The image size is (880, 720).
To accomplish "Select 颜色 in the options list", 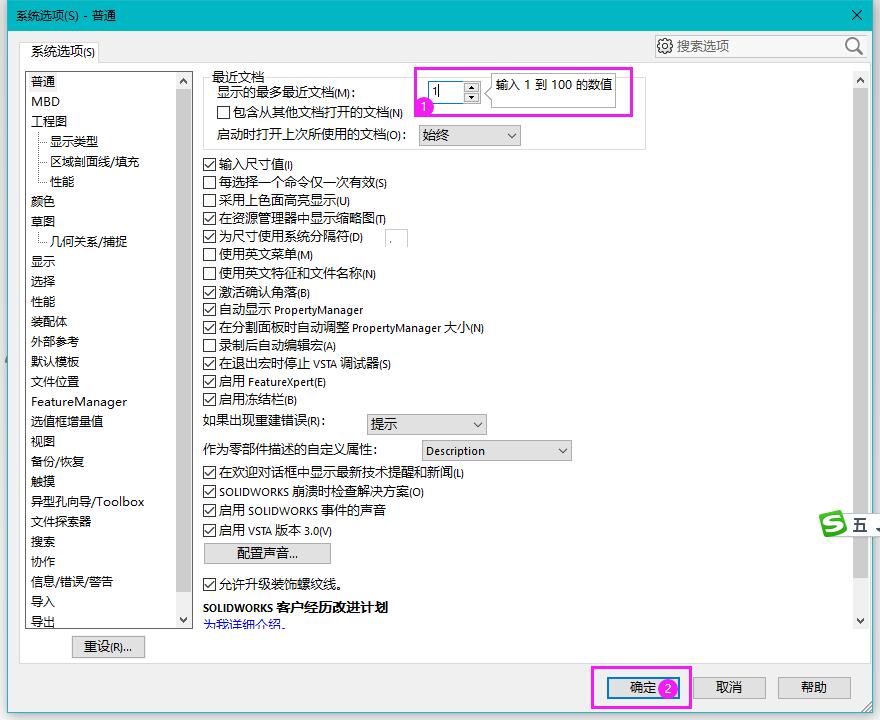I will coord(43,201).
